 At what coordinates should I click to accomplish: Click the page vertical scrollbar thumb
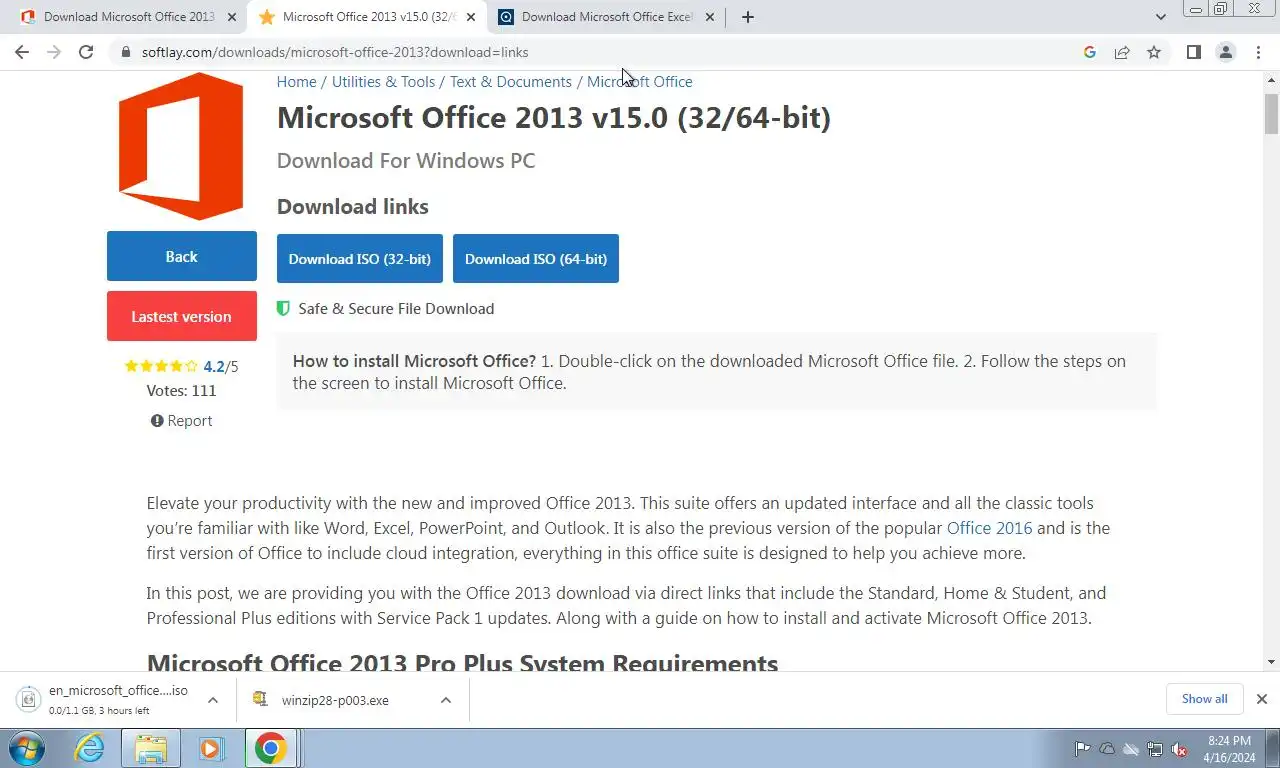pos(1271,113)
